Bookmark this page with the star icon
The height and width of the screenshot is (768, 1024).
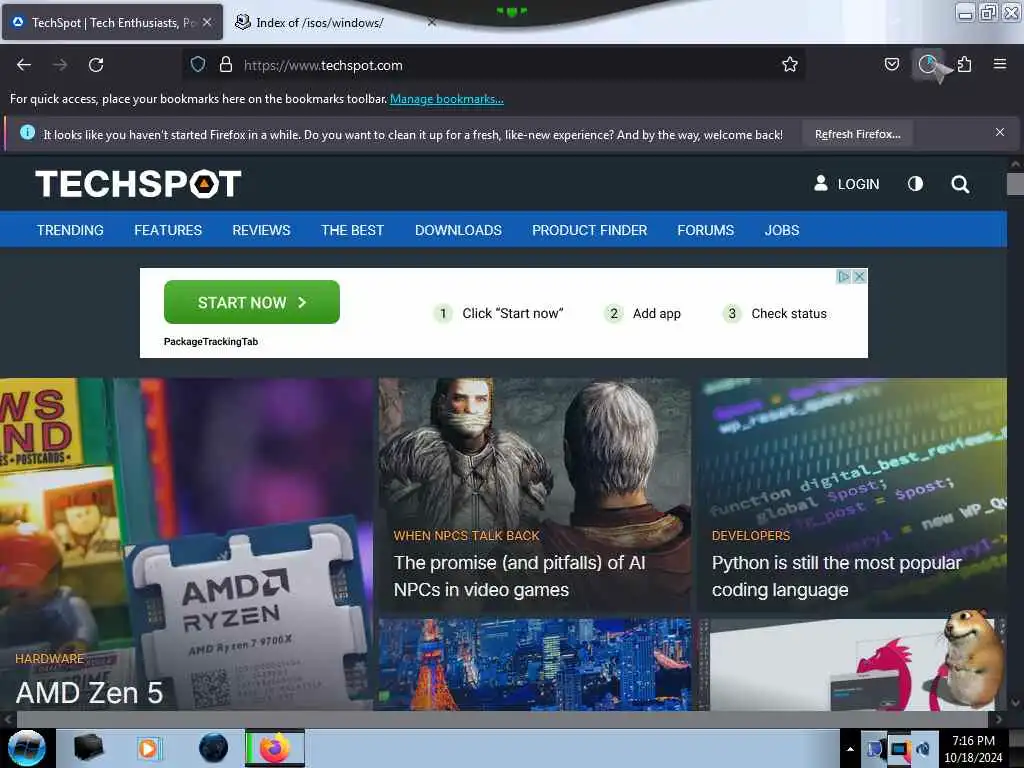790,64
